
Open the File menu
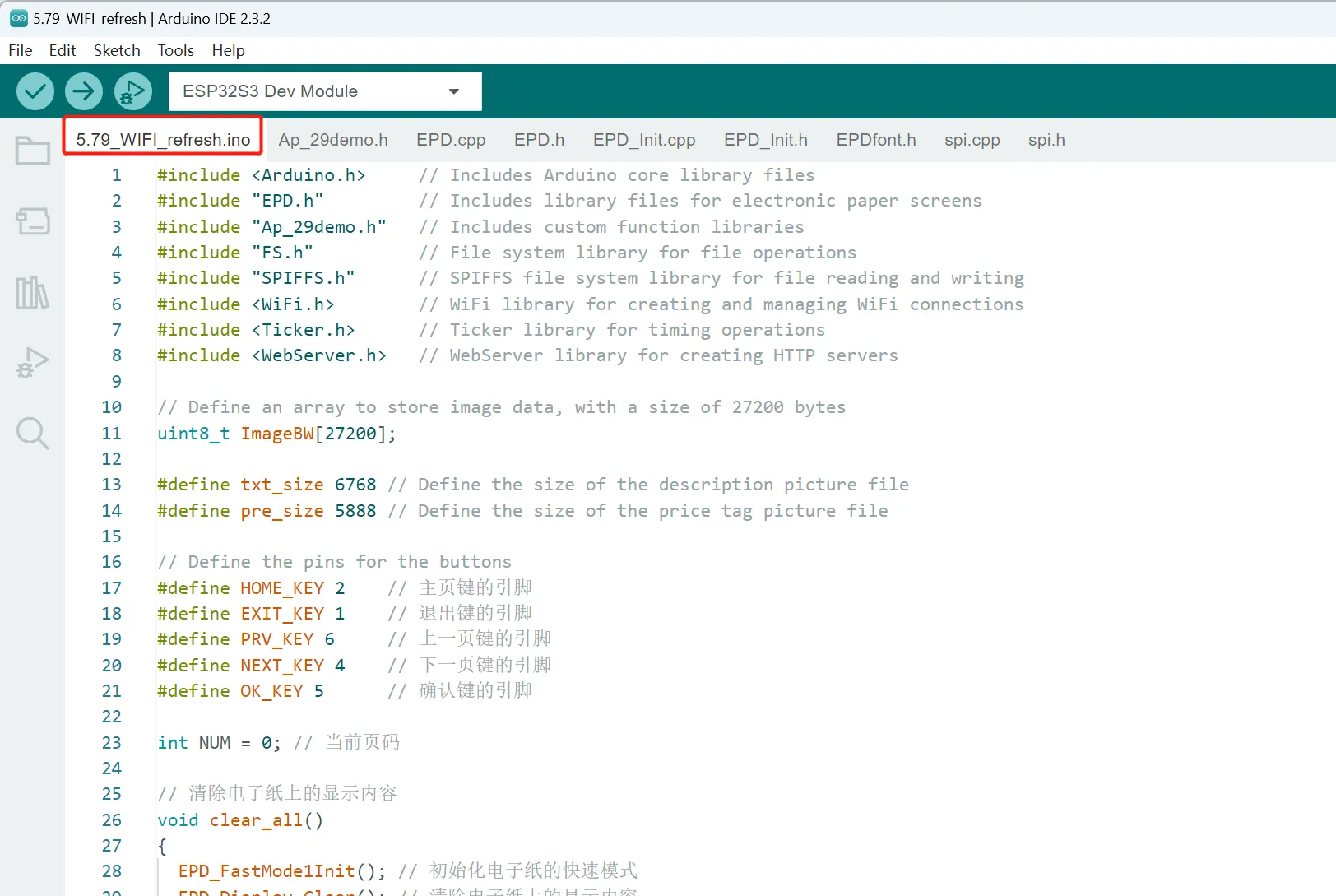point(21,50)
